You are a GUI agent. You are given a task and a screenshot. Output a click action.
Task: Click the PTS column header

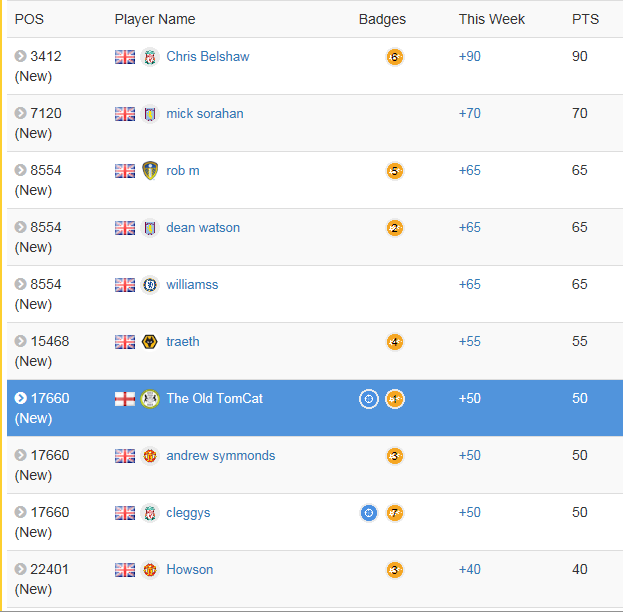pyautogui.click(x=585, y=19)
